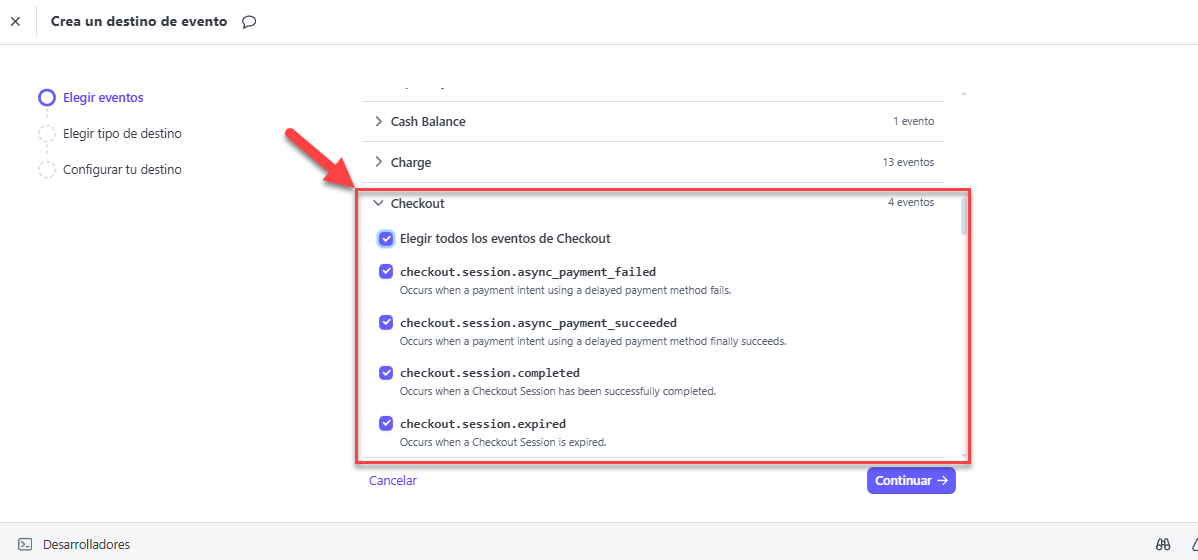Click the Cancelar link
This screenshot has height=560, width=1198.
393,481
